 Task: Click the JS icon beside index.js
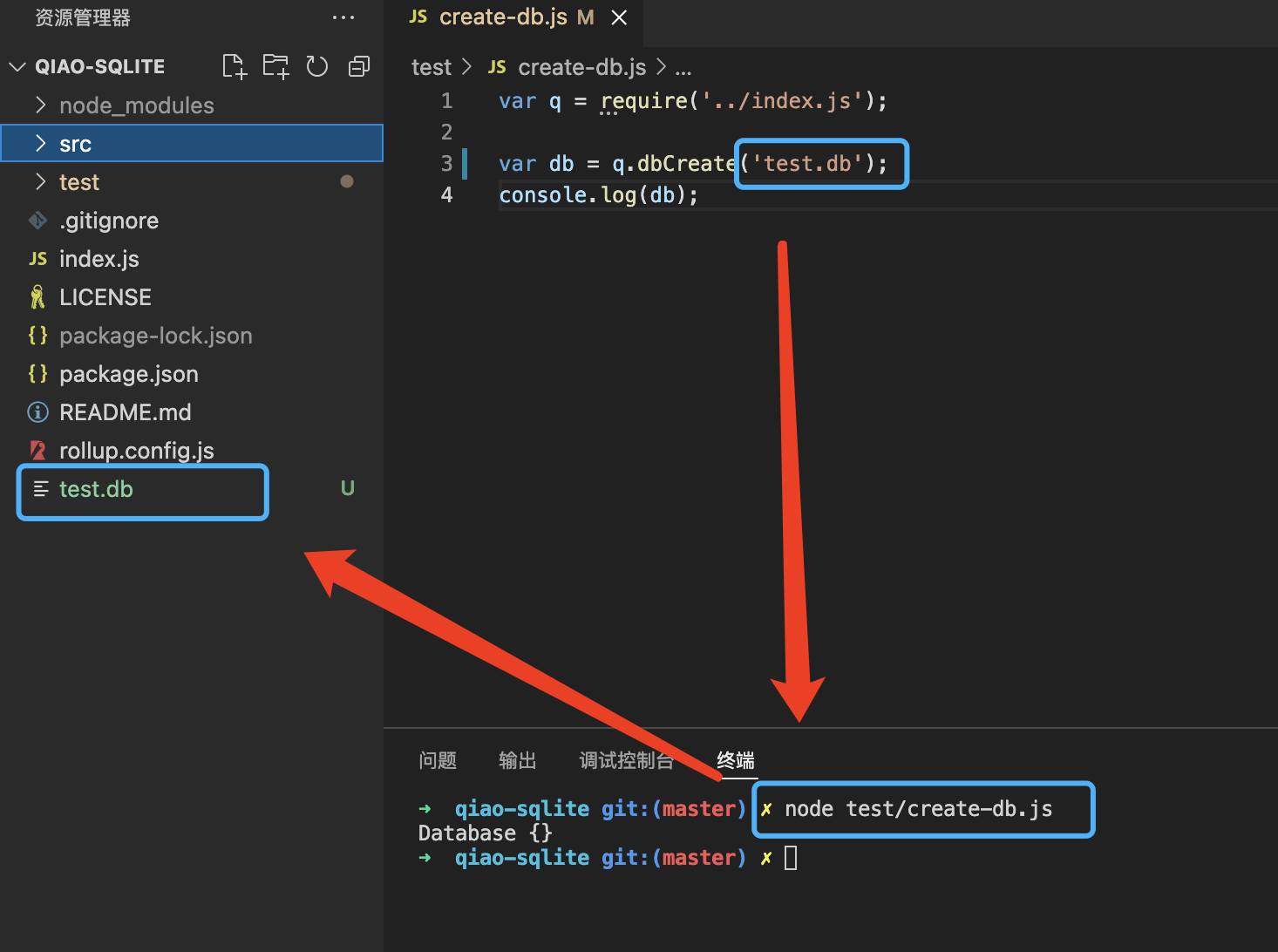[x=37, y=258]
